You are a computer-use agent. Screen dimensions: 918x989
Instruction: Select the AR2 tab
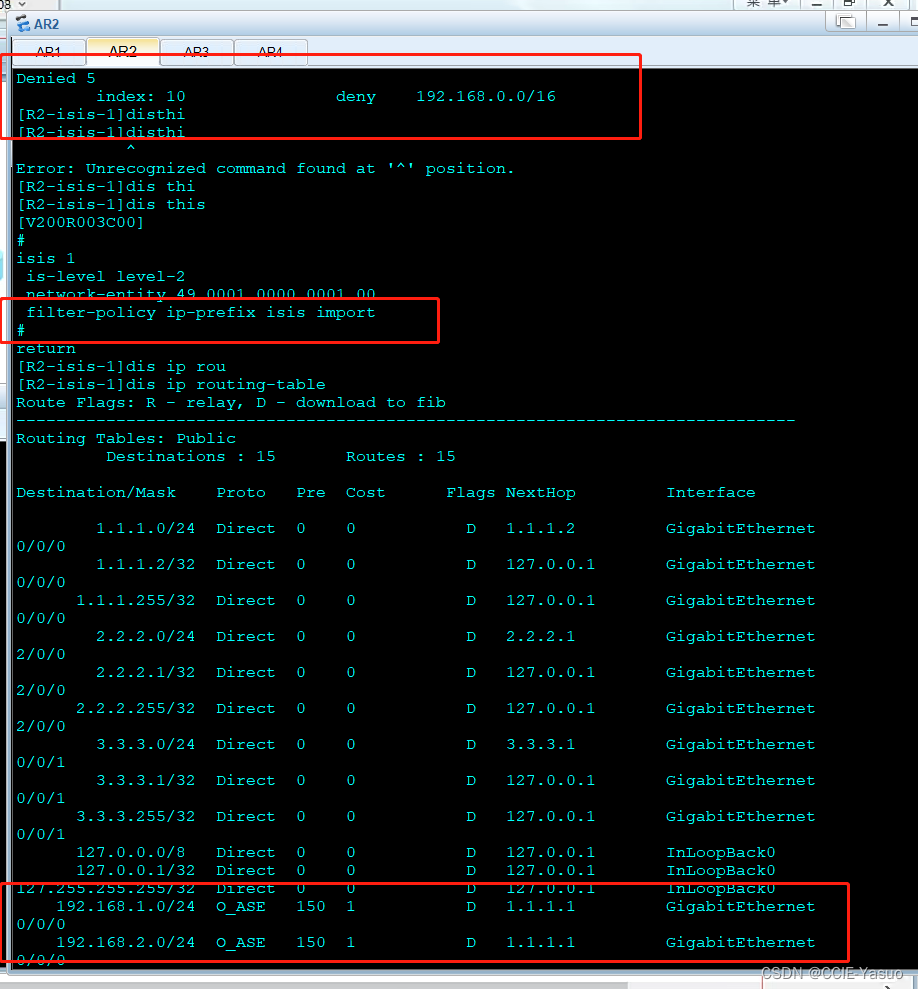[x=122, y=50]
